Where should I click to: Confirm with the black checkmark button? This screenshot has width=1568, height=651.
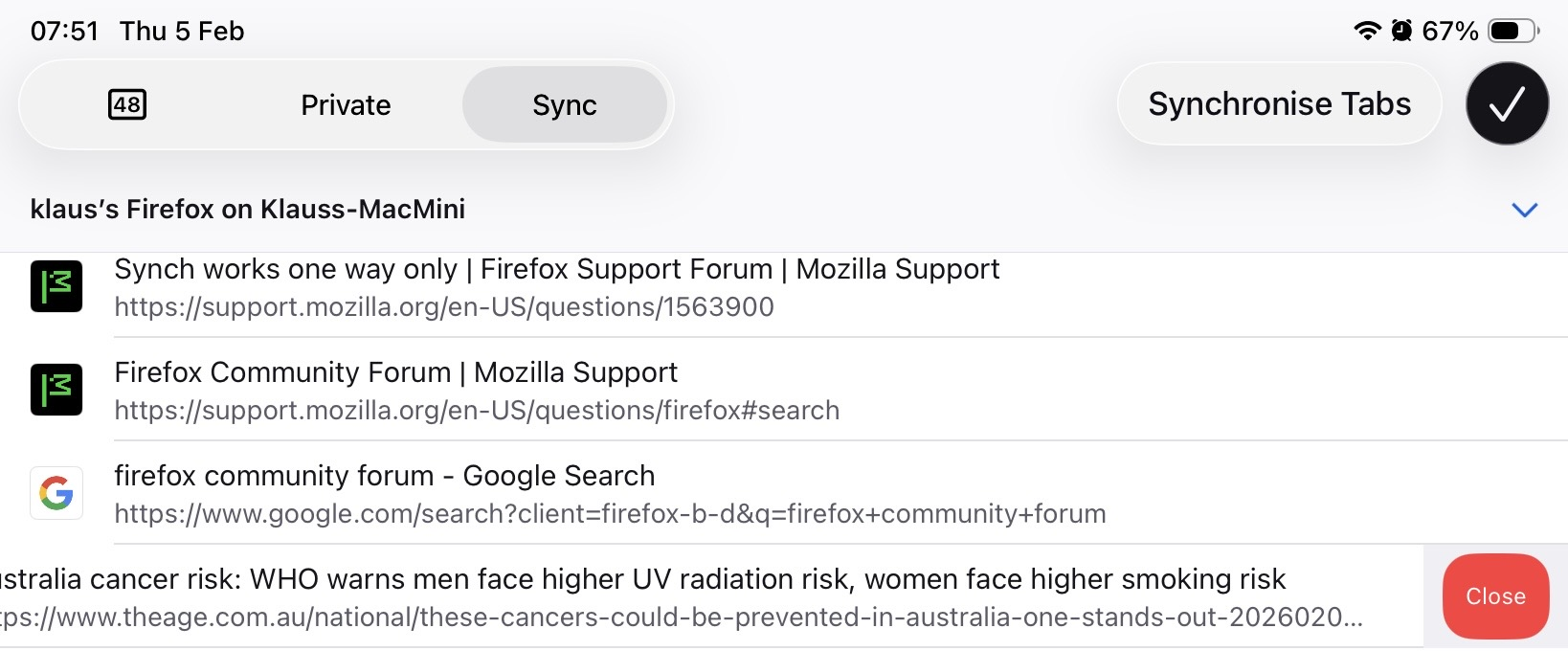coord(1507,104)
